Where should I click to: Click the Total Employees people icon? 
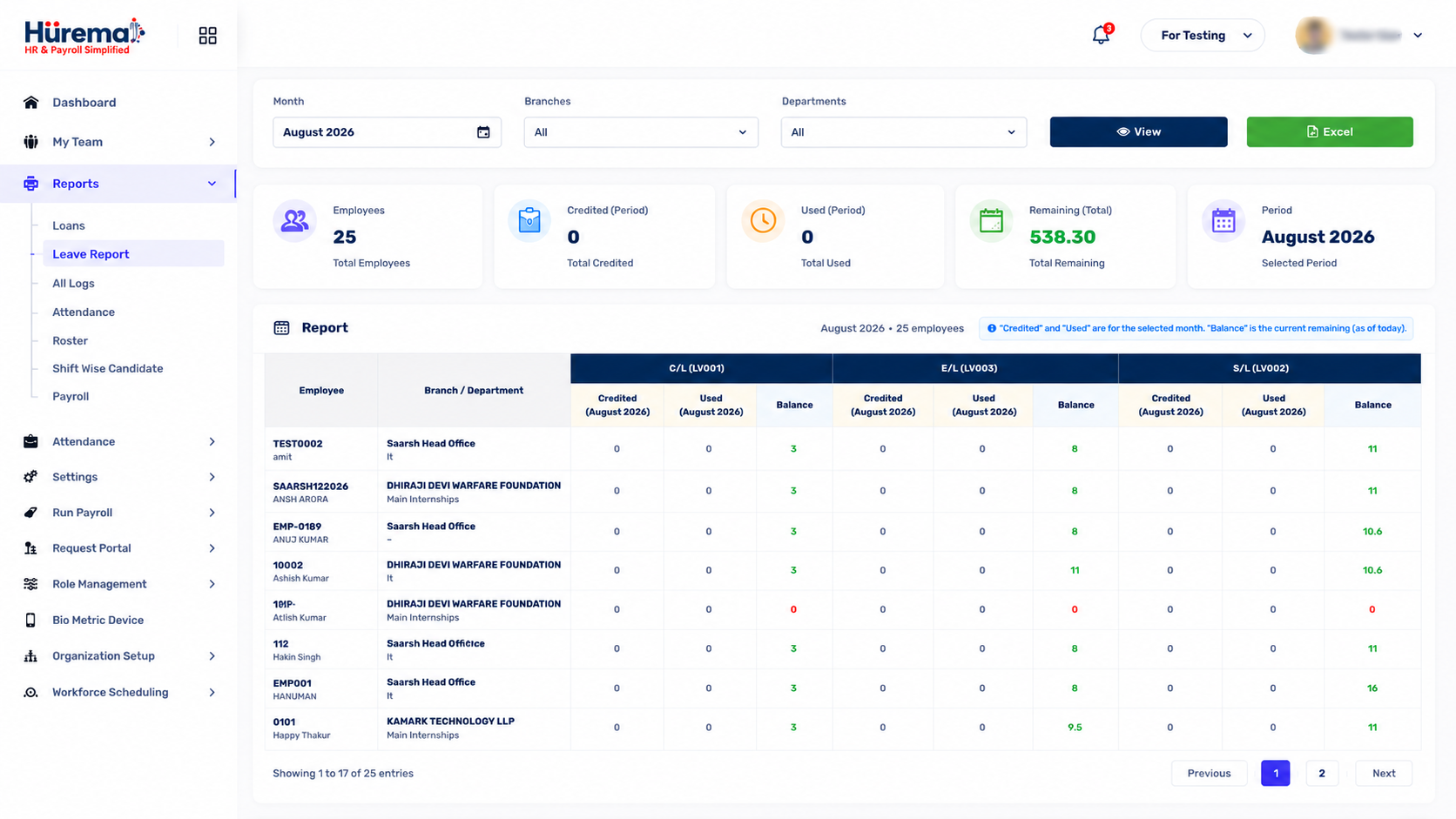(295, 221)
